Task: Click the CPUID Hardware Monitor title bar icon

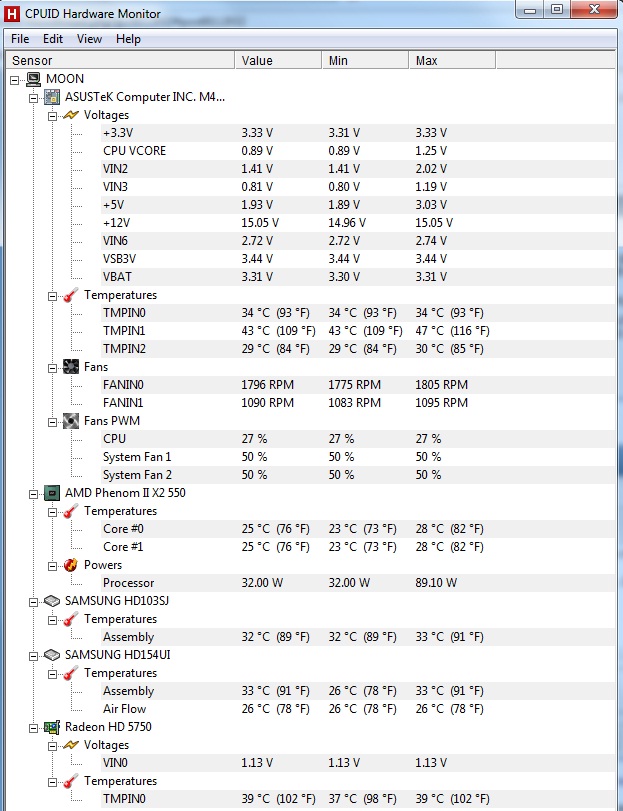Action: 11,14
